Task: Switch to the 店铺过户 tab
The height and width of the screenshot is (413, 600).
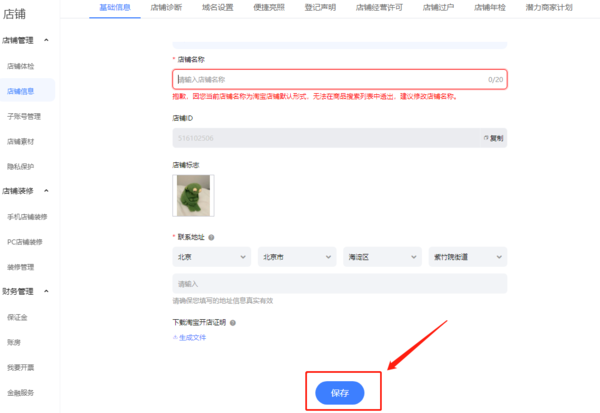Action: click(439, 8)
